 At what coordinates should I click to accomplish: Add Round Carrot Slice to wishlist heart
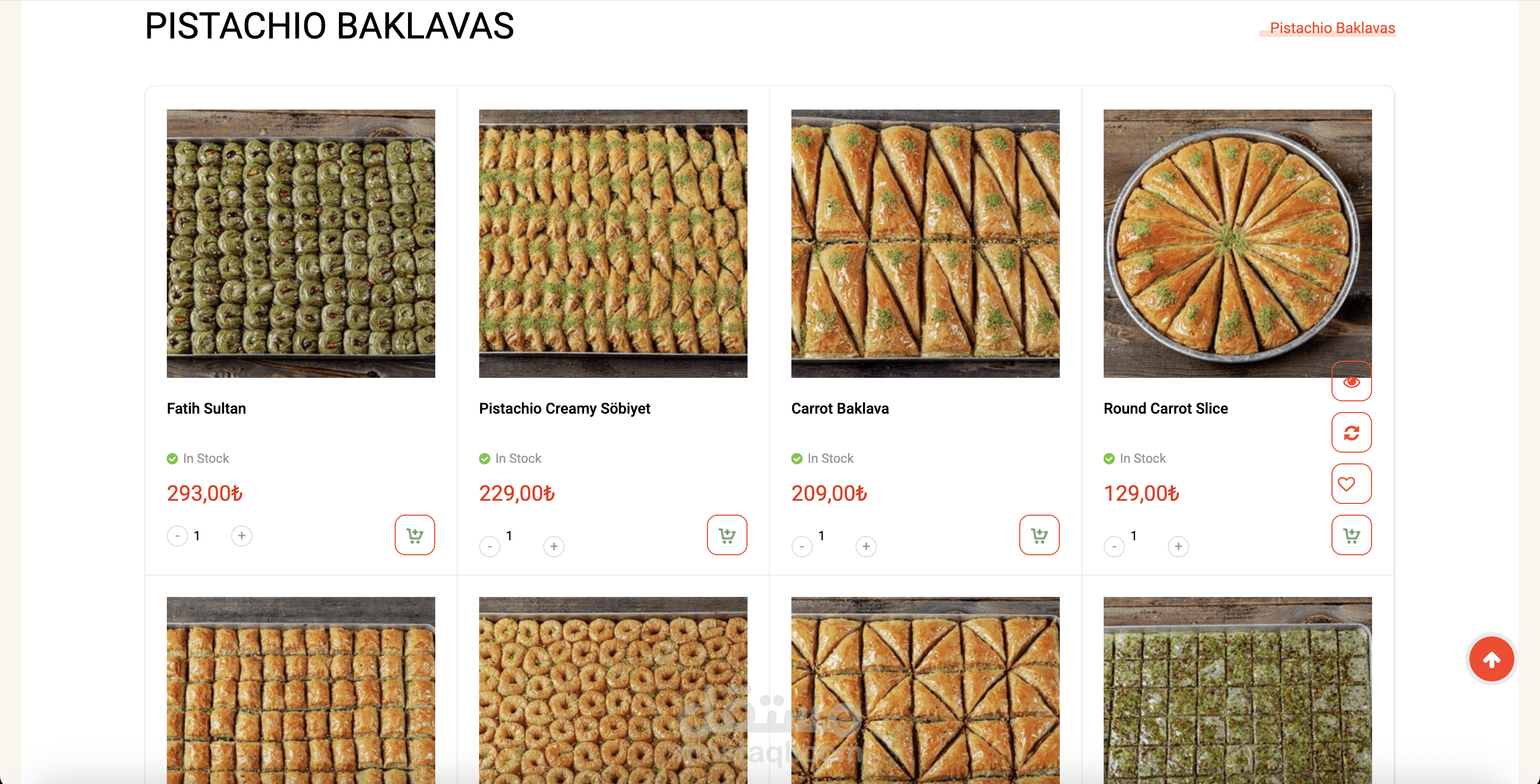click(1351, 484)
